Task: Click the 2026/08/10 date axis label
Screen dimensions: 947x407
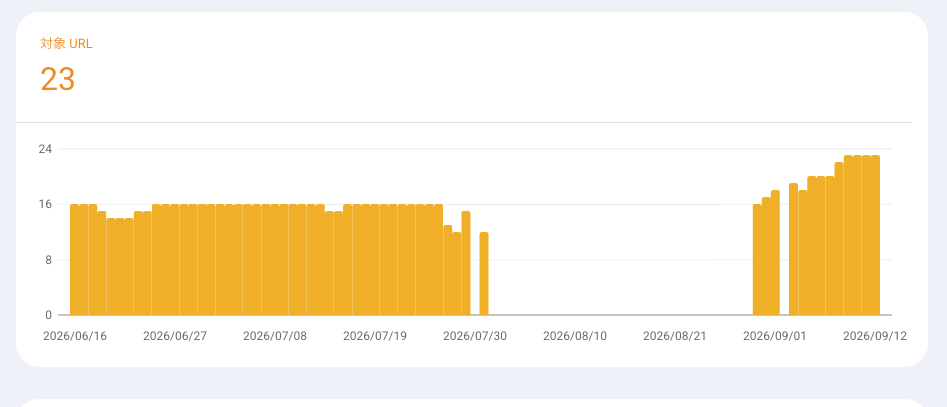Action: point(575,336)
